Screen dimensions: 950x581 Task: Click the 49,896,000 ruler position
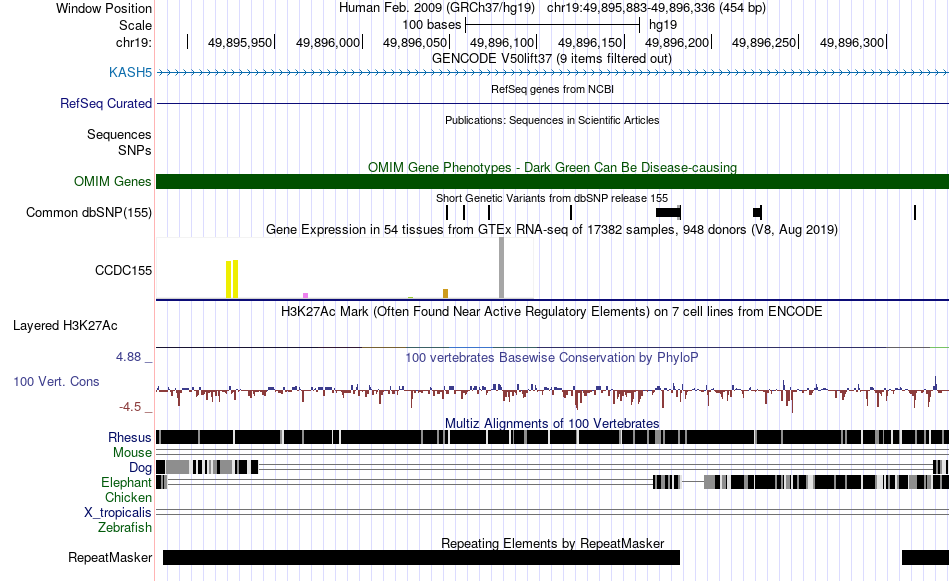click(328, 42)
